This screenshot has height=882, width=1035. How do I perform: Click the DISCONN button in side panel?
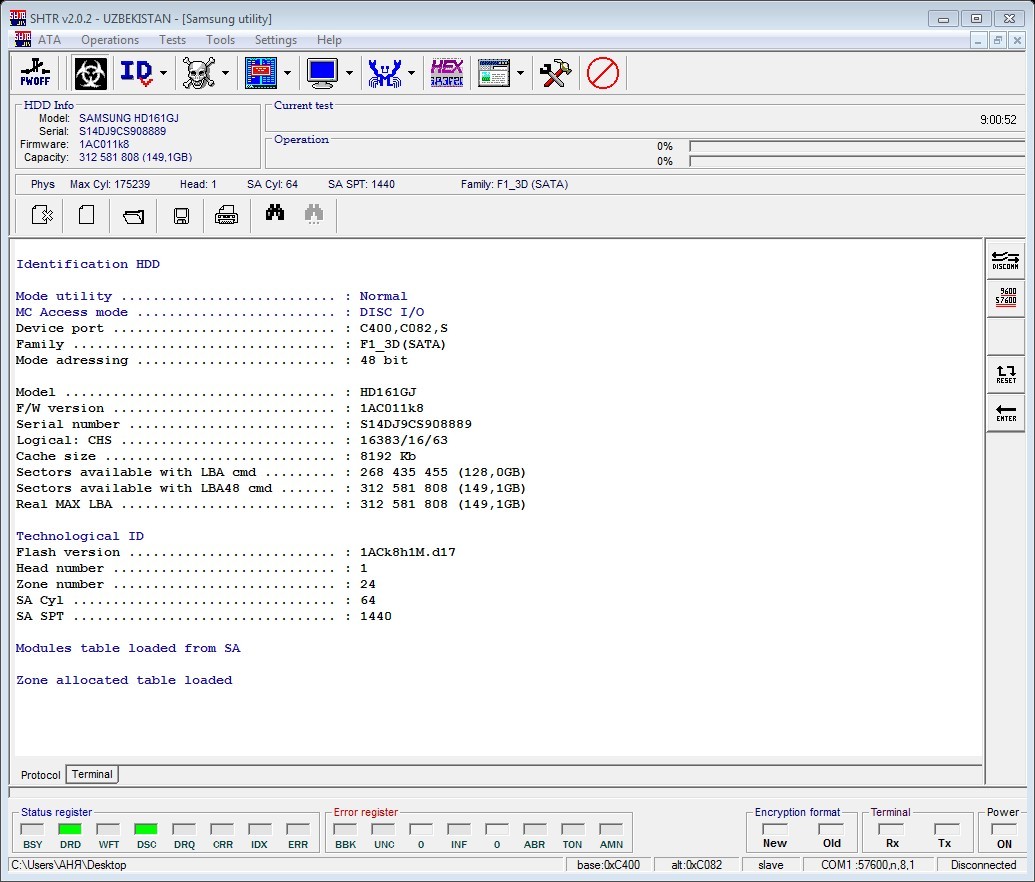(x=1006, y=260)
